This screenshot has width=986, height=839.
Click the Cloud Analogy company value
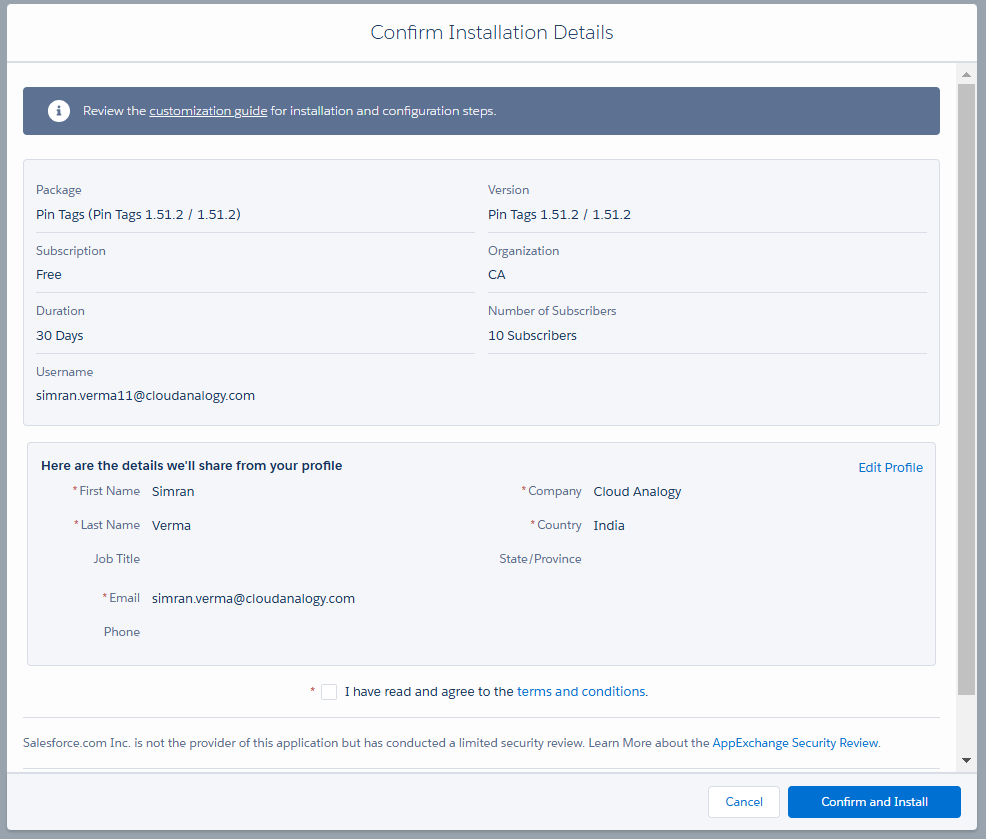[x=637, y=492]
